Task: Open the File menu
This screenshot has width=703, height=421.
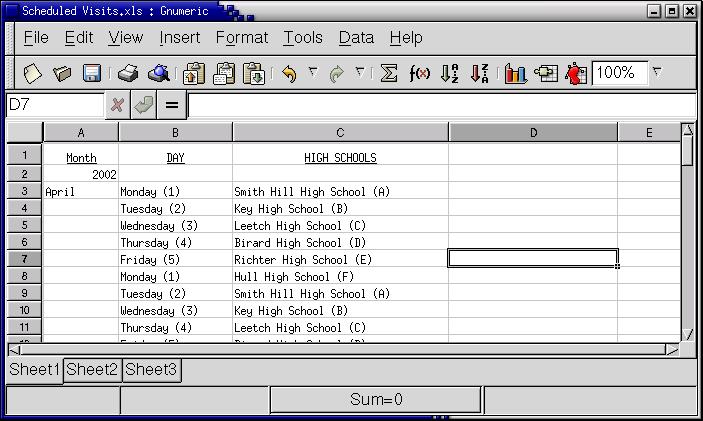Action: coord(36,38)
